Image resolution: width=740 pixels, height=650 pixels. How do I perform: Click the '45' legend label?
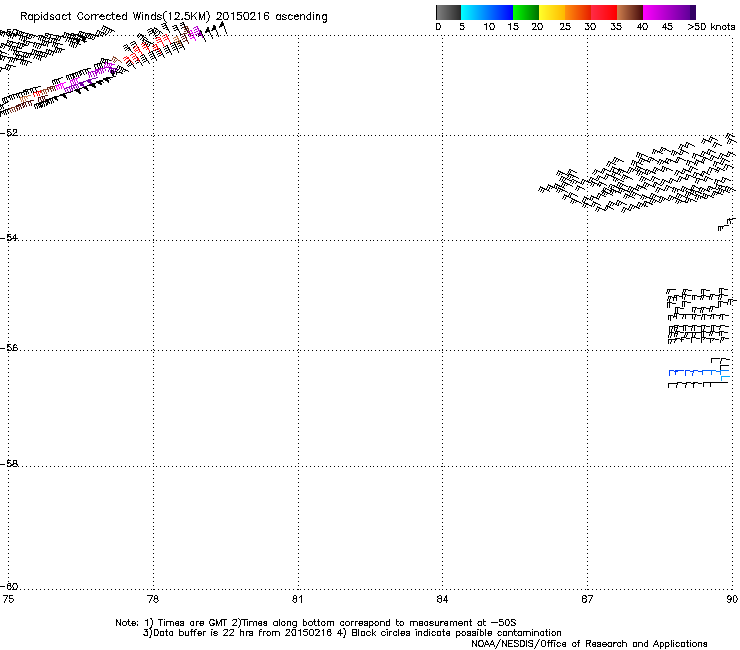pos(667,27)
